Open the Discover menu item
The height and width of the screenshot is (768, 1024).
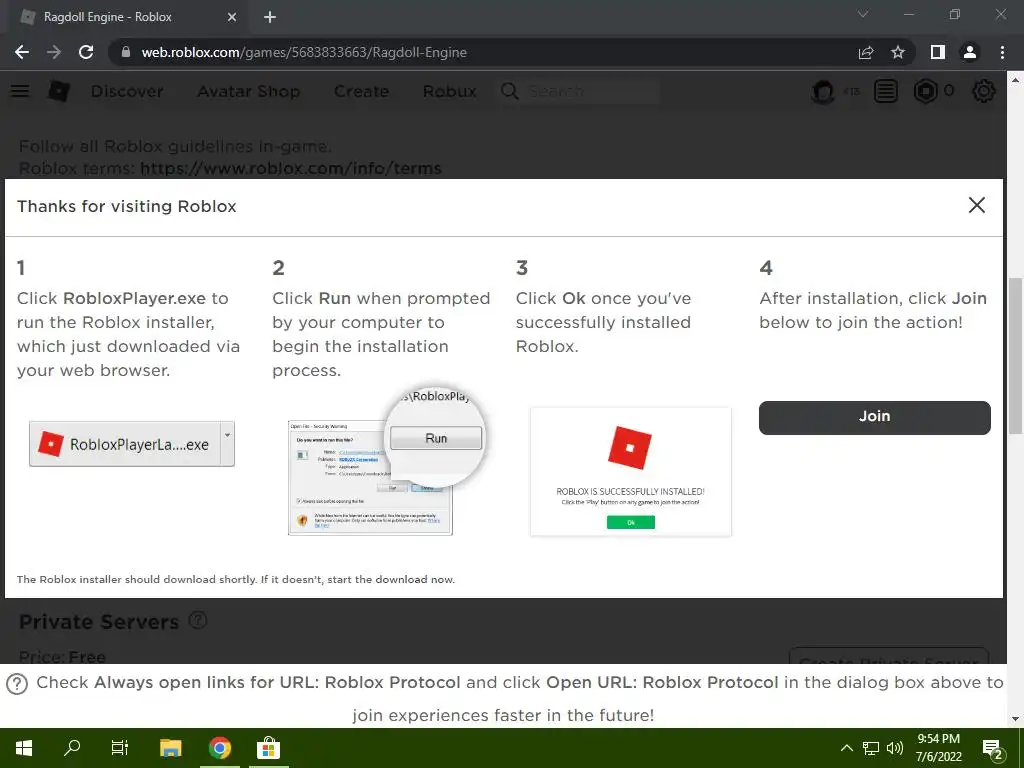pyautogui.click(x=127, y=91)
